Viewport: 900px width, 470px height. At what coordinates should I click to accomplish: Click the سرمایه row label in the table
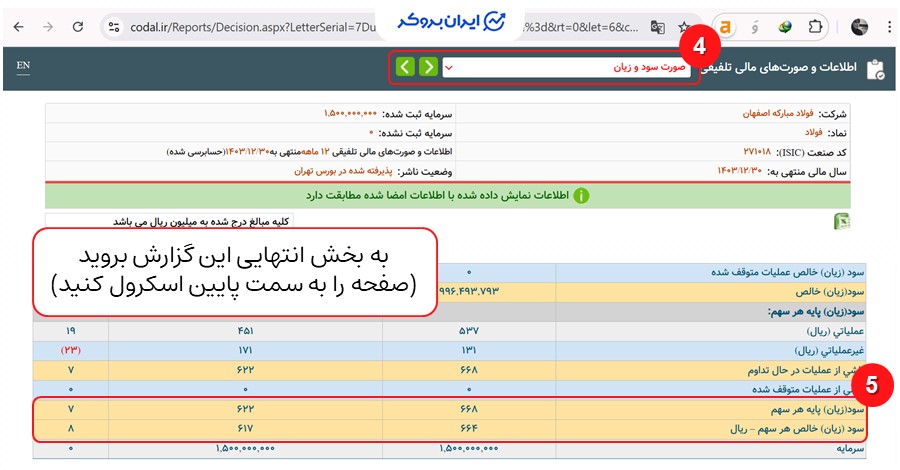[x=850, y=449]
